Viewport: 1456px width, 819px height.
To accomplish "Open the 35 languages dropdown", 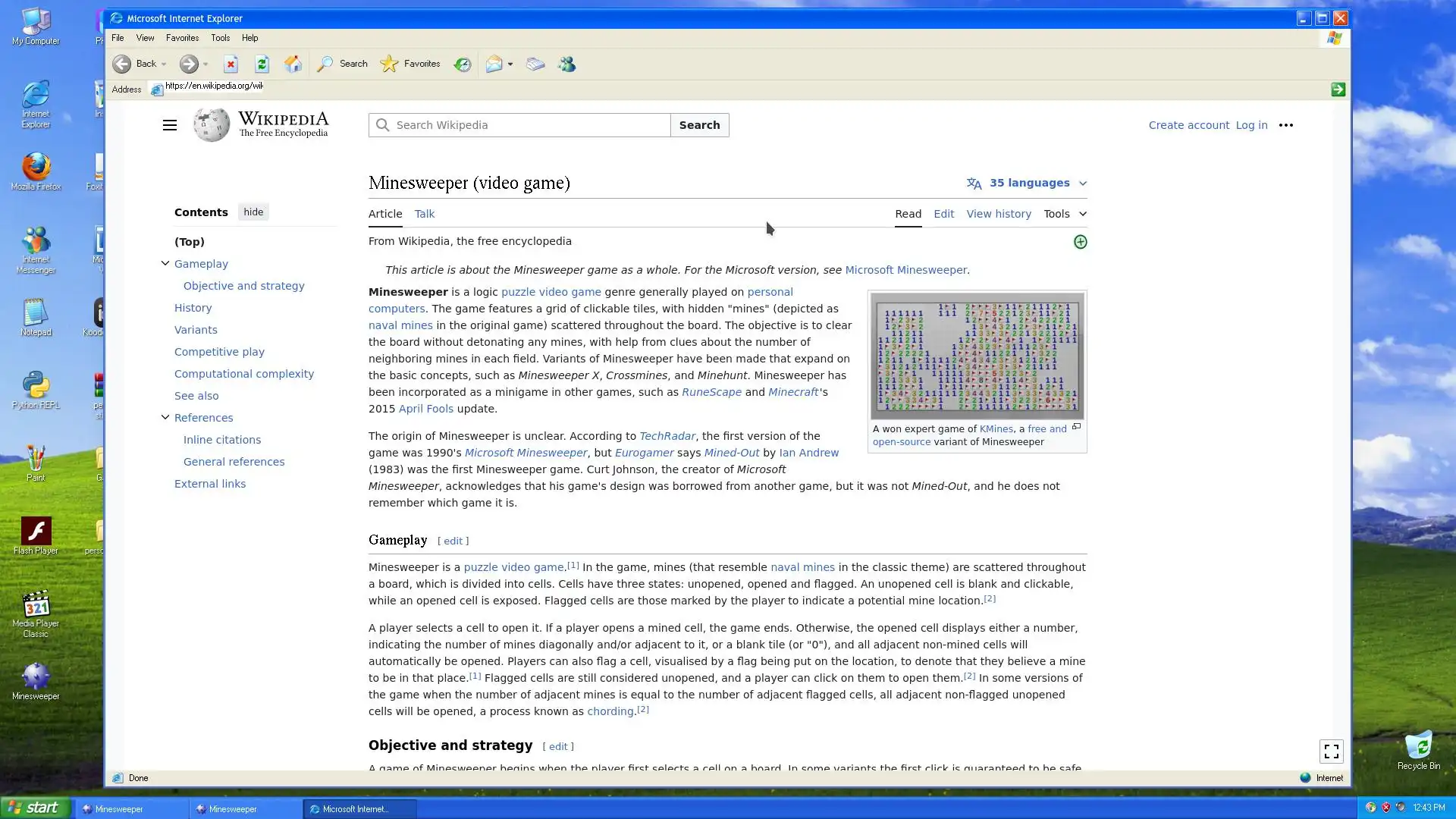I will tap(1028, 184).
